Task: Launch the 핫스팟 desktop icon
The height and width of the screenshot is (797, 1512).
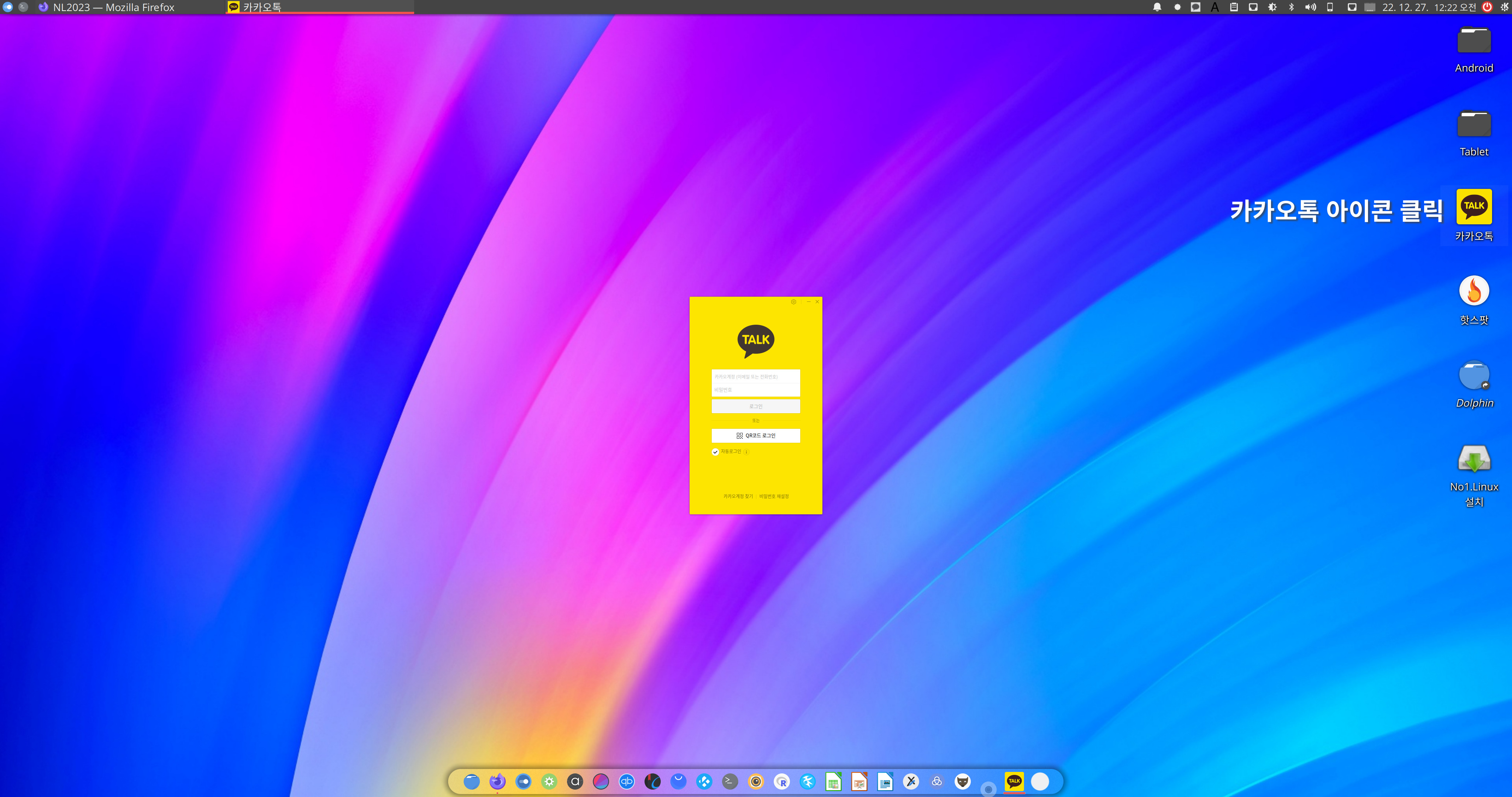Action: (x=1474, y=300)
